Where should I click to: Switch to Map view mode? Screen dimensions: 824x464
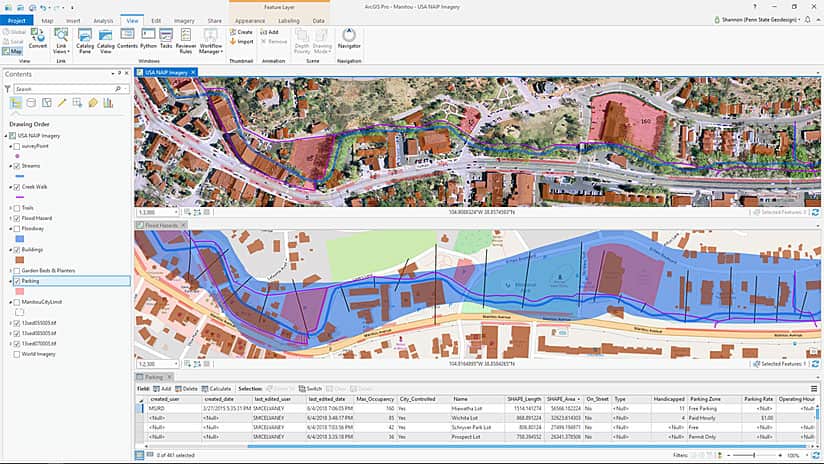12,51
